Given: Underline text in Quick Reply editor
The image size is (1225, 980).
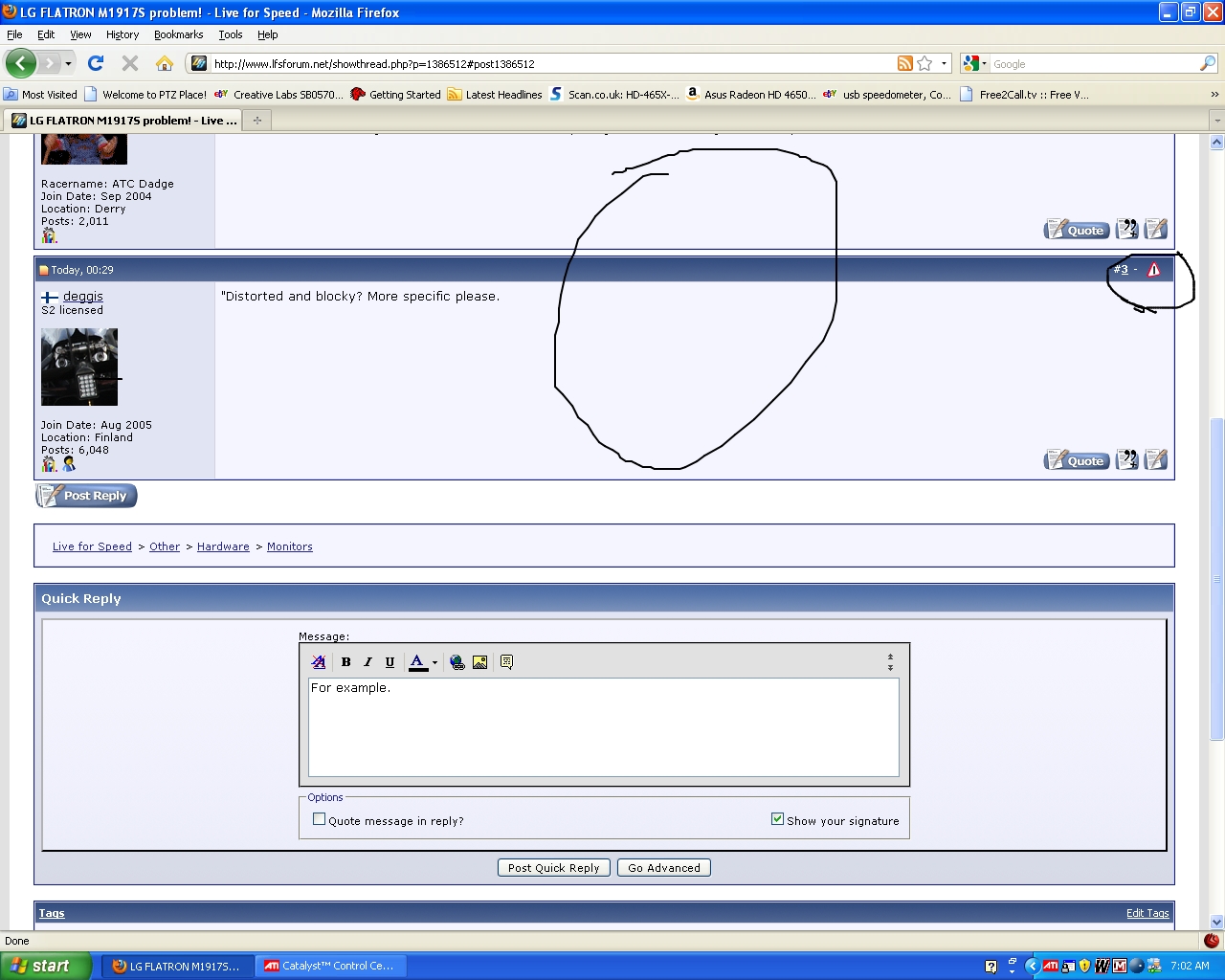Looking at the screenshot, I should tap(390, 661).
